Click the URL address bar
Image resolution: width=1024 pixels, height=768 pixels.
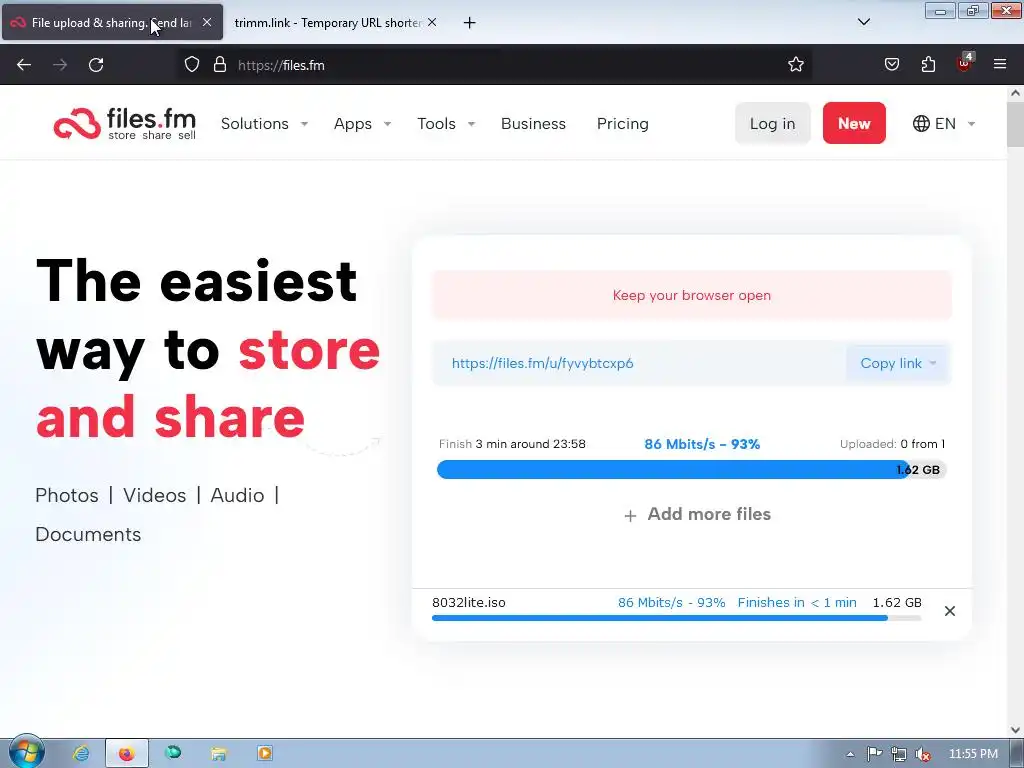coord(496,65)
